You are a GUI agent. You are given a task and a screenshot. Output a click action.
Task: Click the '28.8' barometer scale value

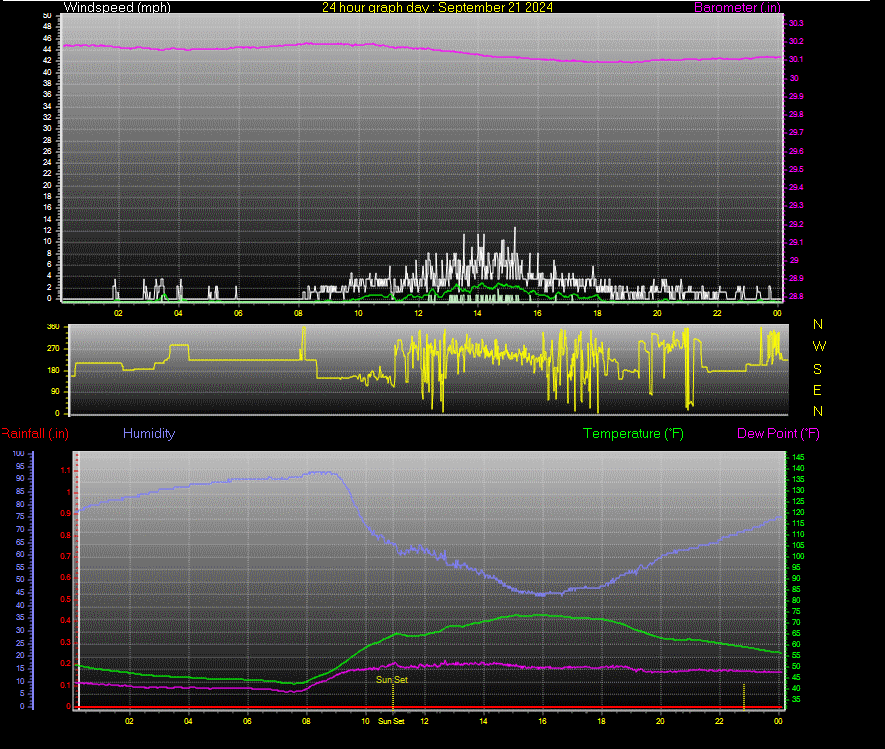pos(796,296)
